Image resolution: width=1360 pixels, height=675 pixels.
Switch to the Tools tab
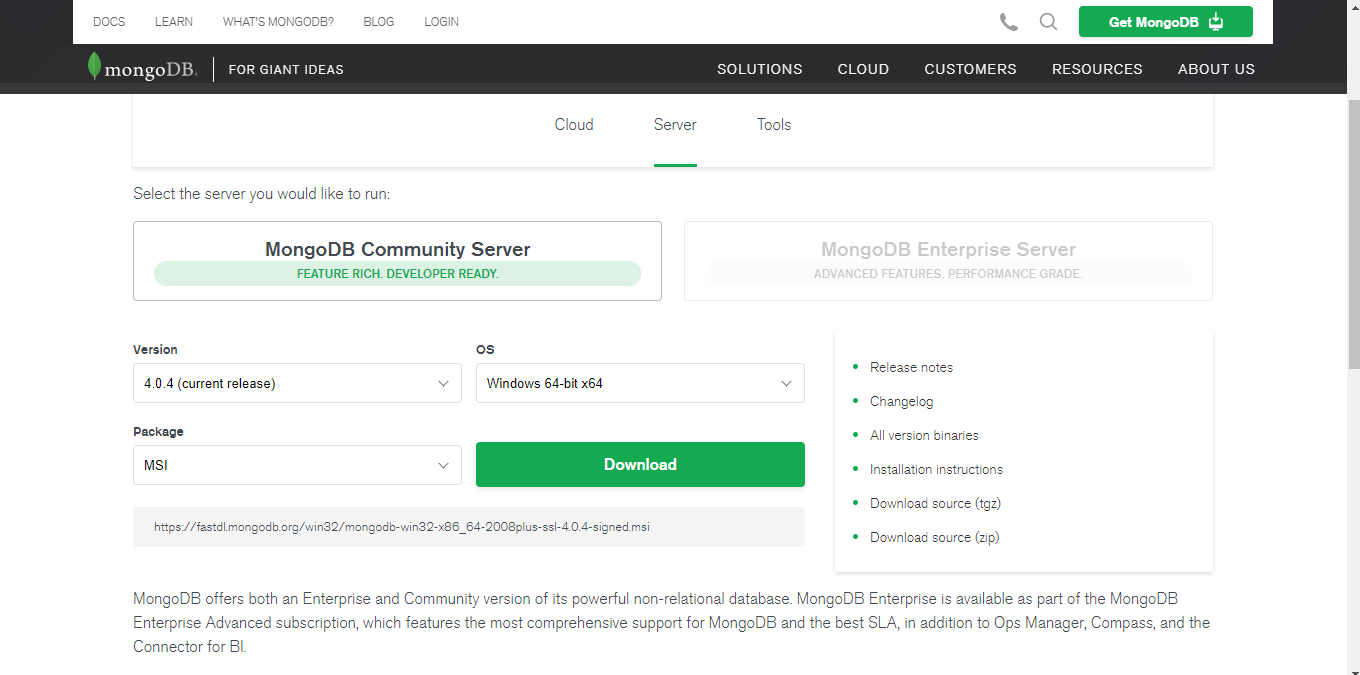(774, 125)
